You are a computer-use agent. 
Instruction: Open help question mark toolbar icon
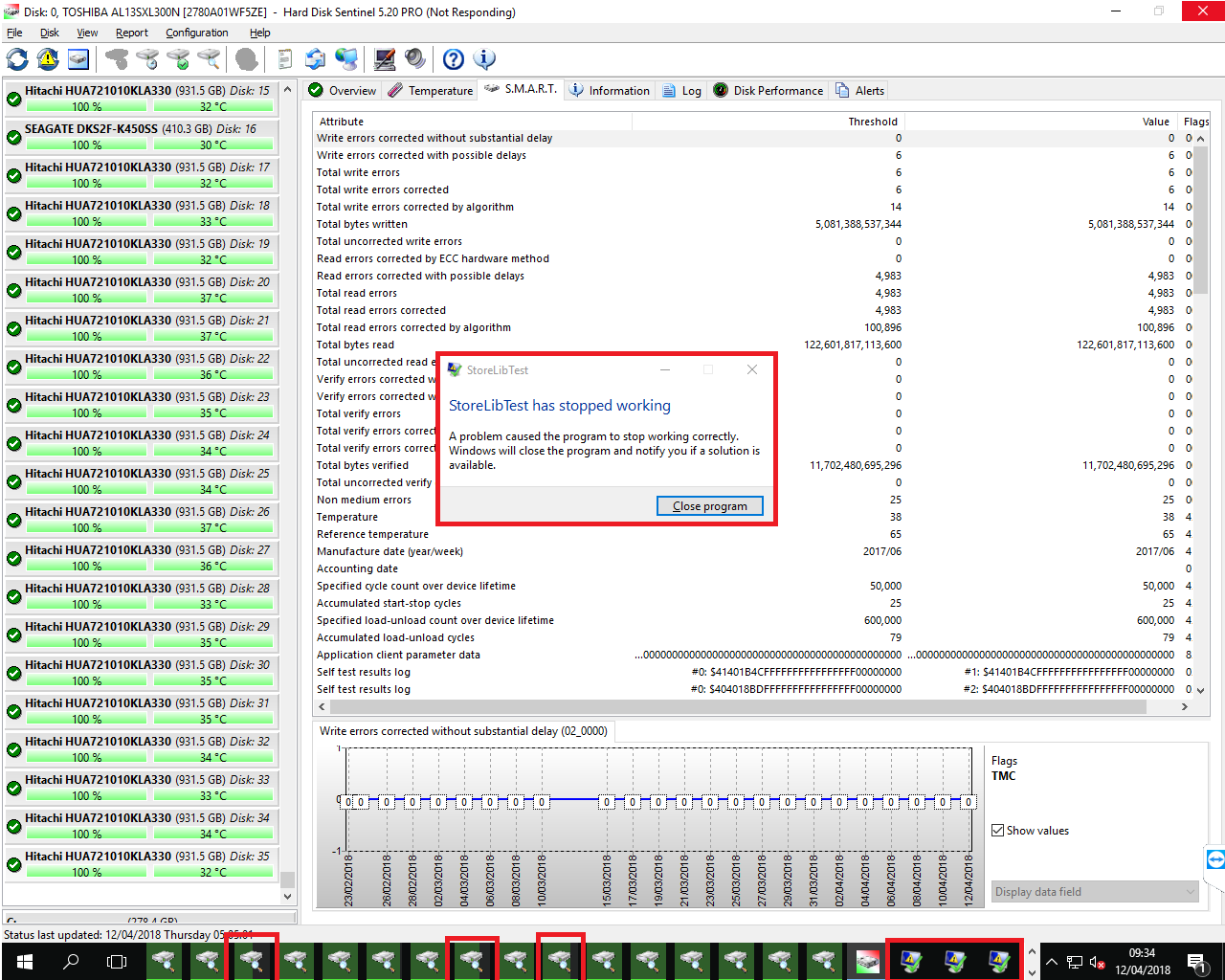[454, 59]
